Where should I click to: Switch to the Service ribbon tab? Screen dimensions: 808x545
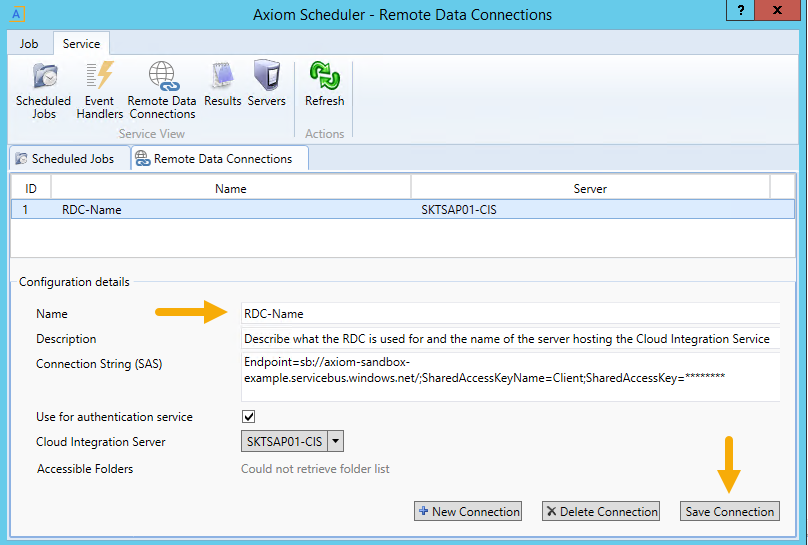click(x=81, y=44)
